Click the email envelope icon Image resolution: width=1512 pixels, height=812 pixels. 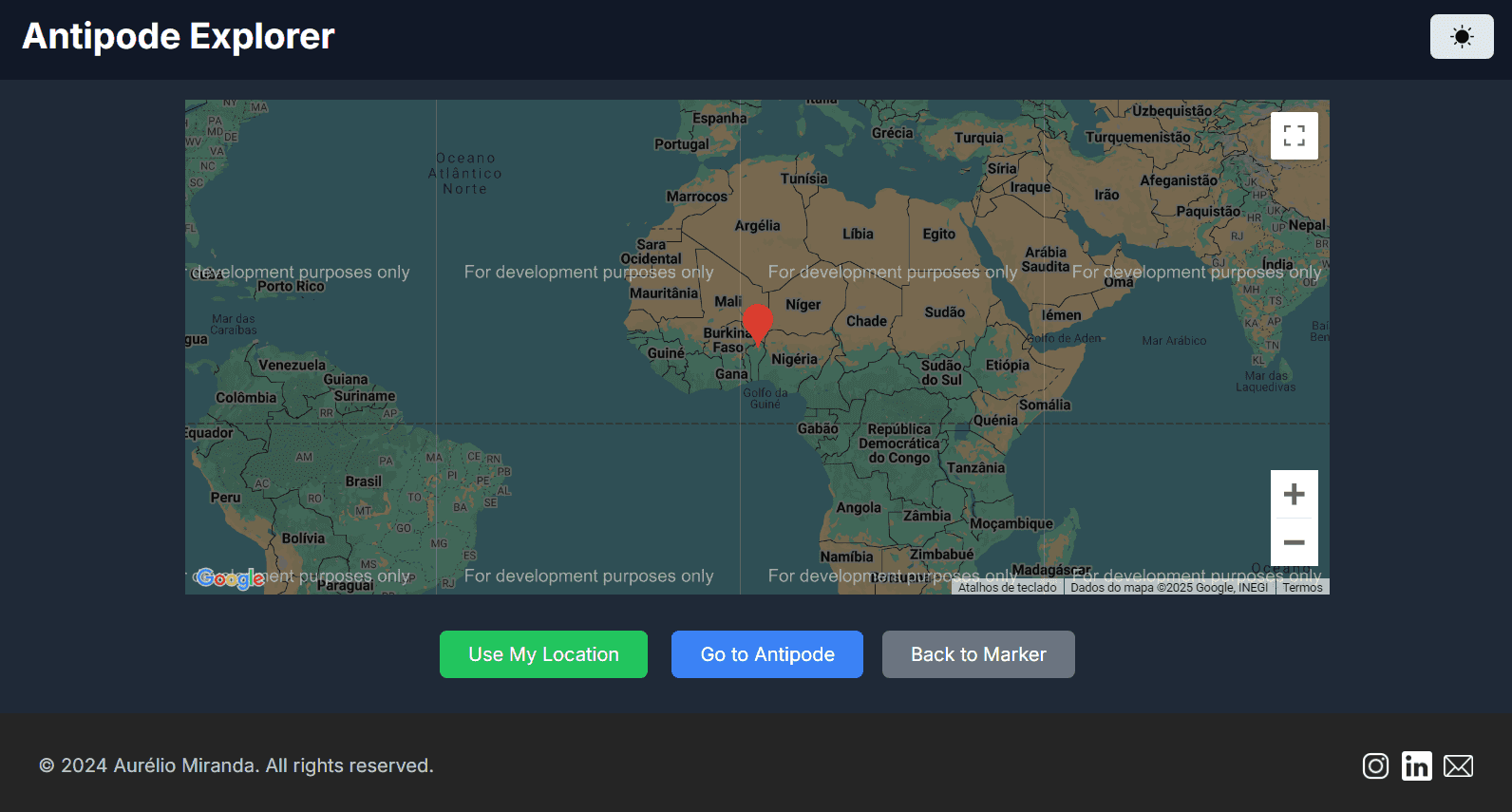tap(1458, 765)
